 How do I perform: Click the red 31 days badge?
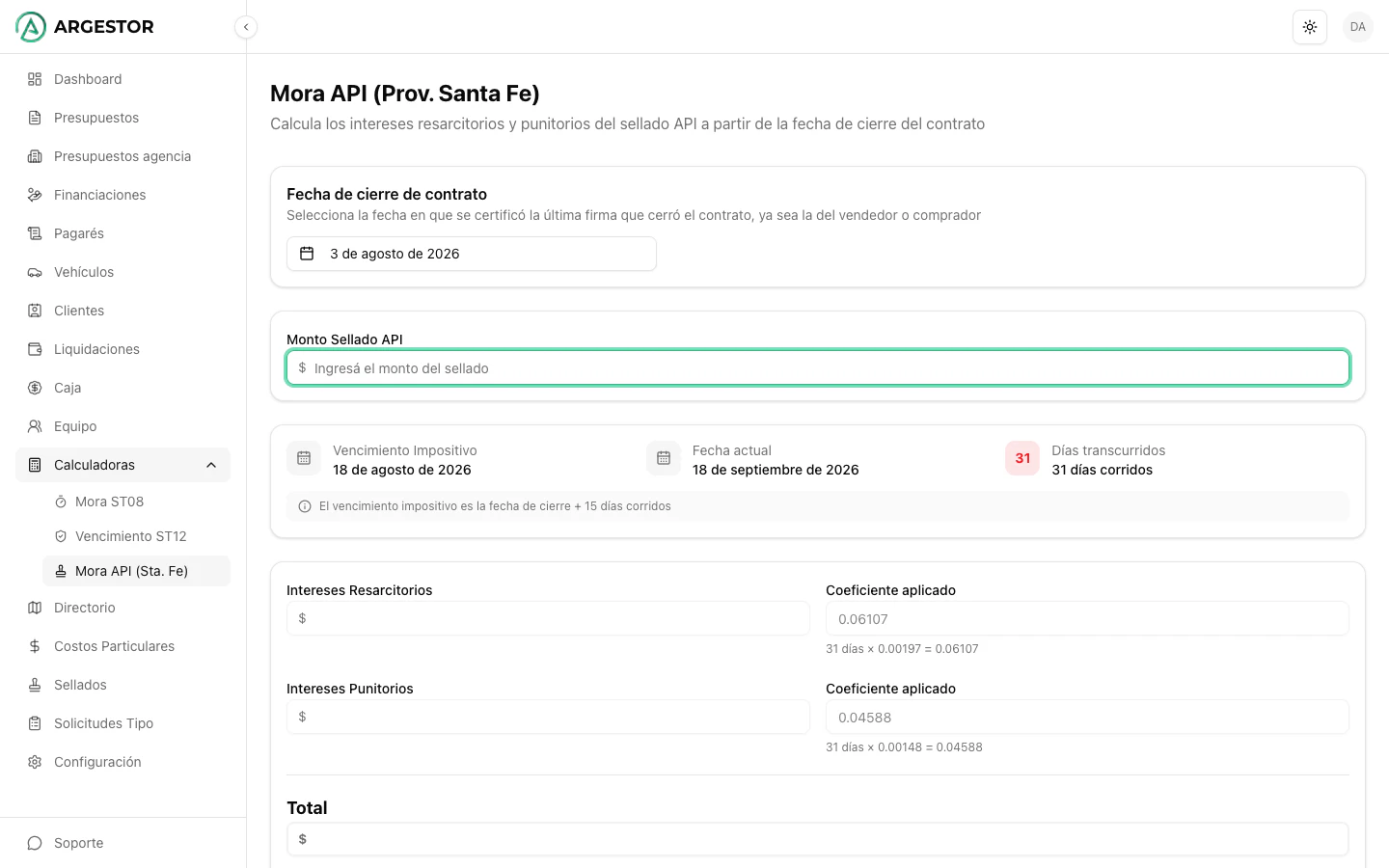[x=1022, y=458]
